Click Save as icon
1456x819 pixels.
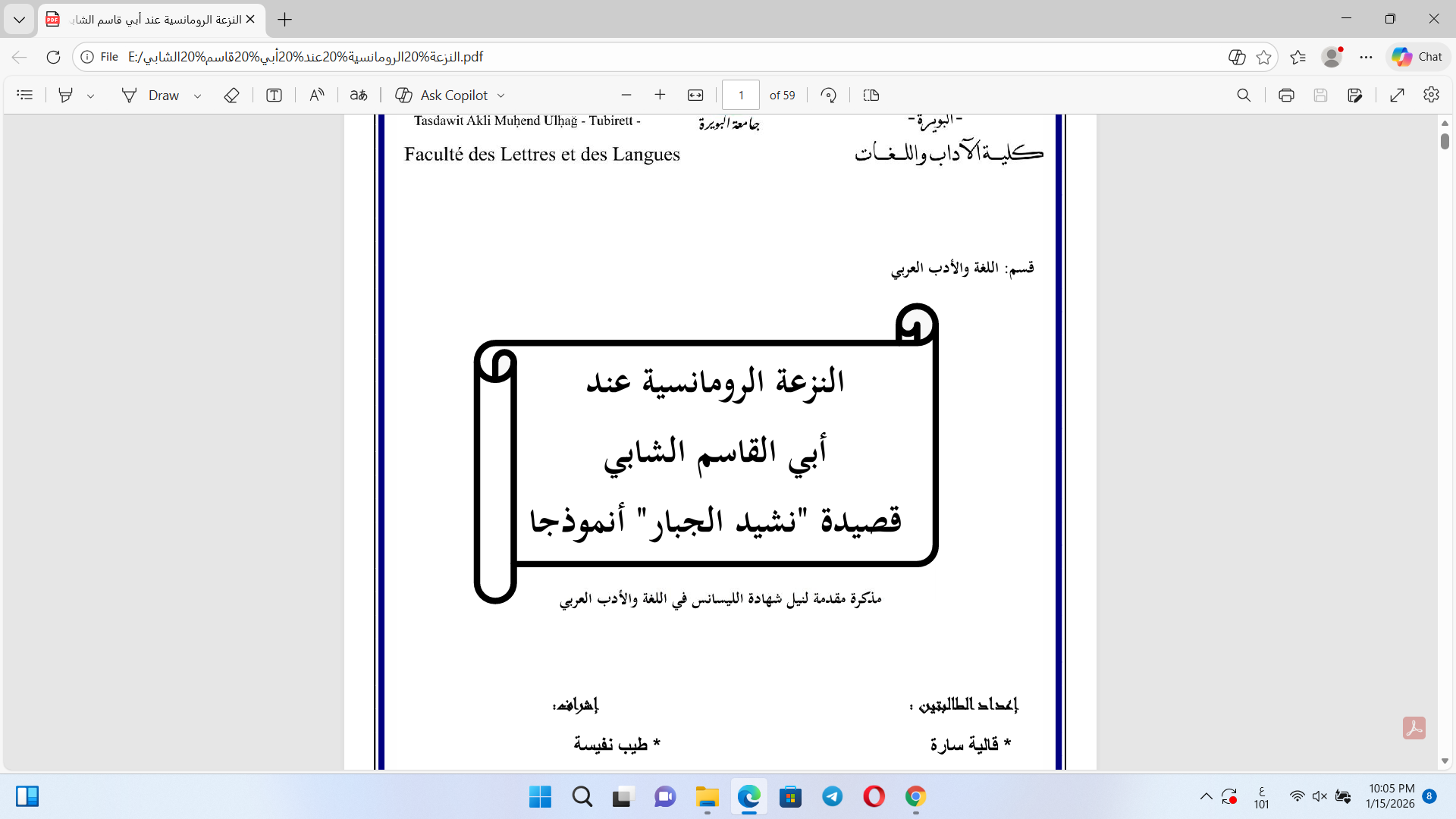click(x=1355, y=95)
